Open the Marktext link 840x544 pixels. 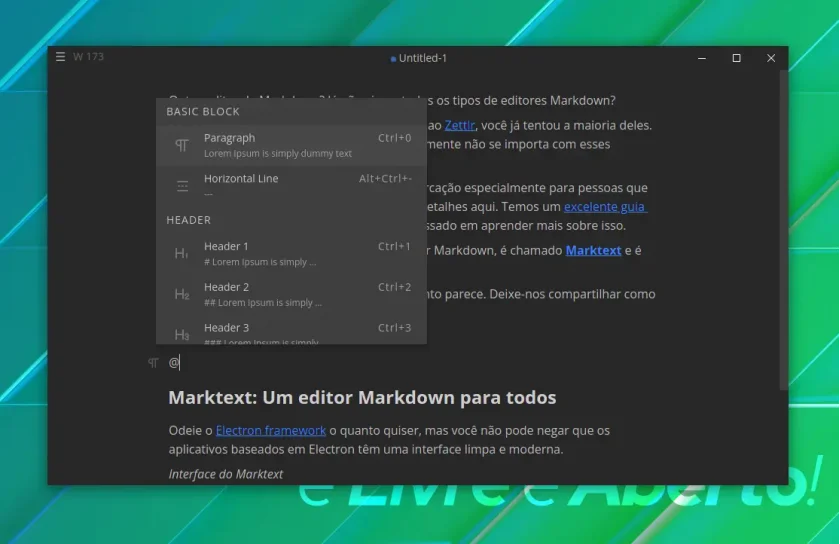593,250
